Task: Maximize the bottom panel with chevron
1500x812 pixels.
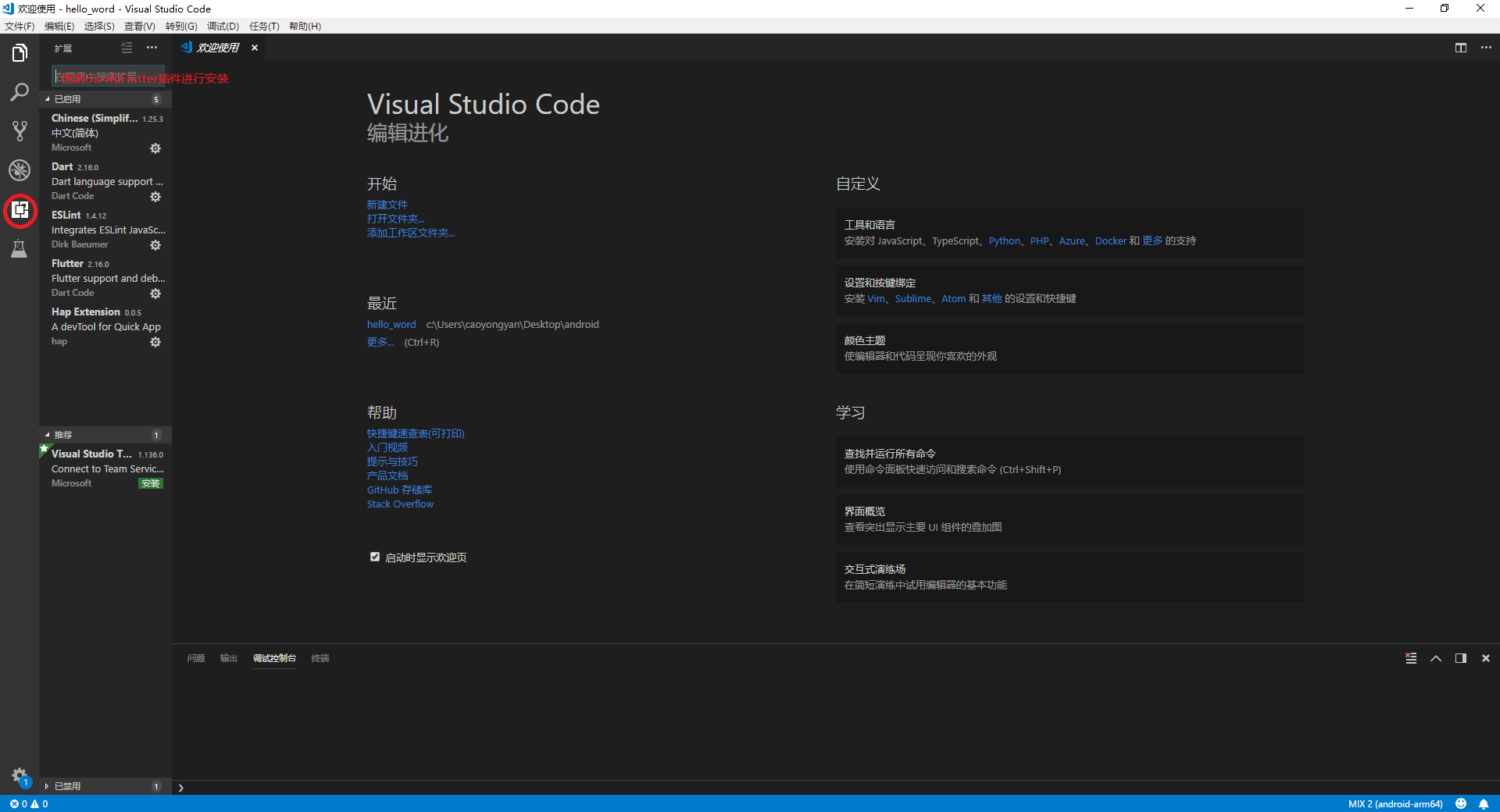Action: click(1436, 658)
